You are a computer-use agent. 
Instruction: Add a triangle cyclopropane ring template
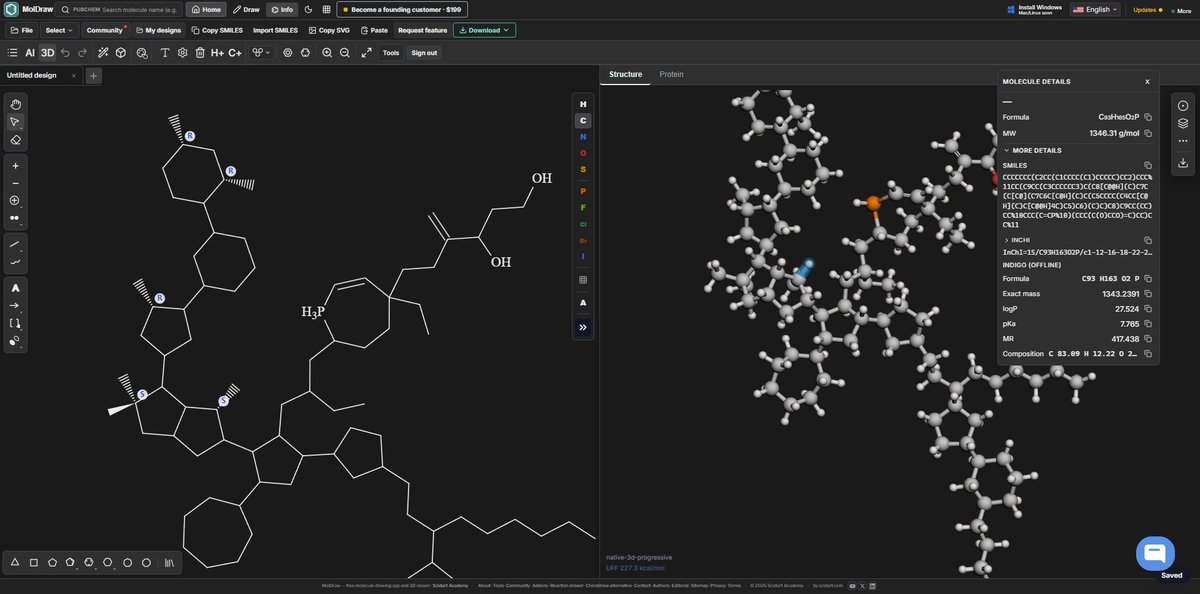15,563
